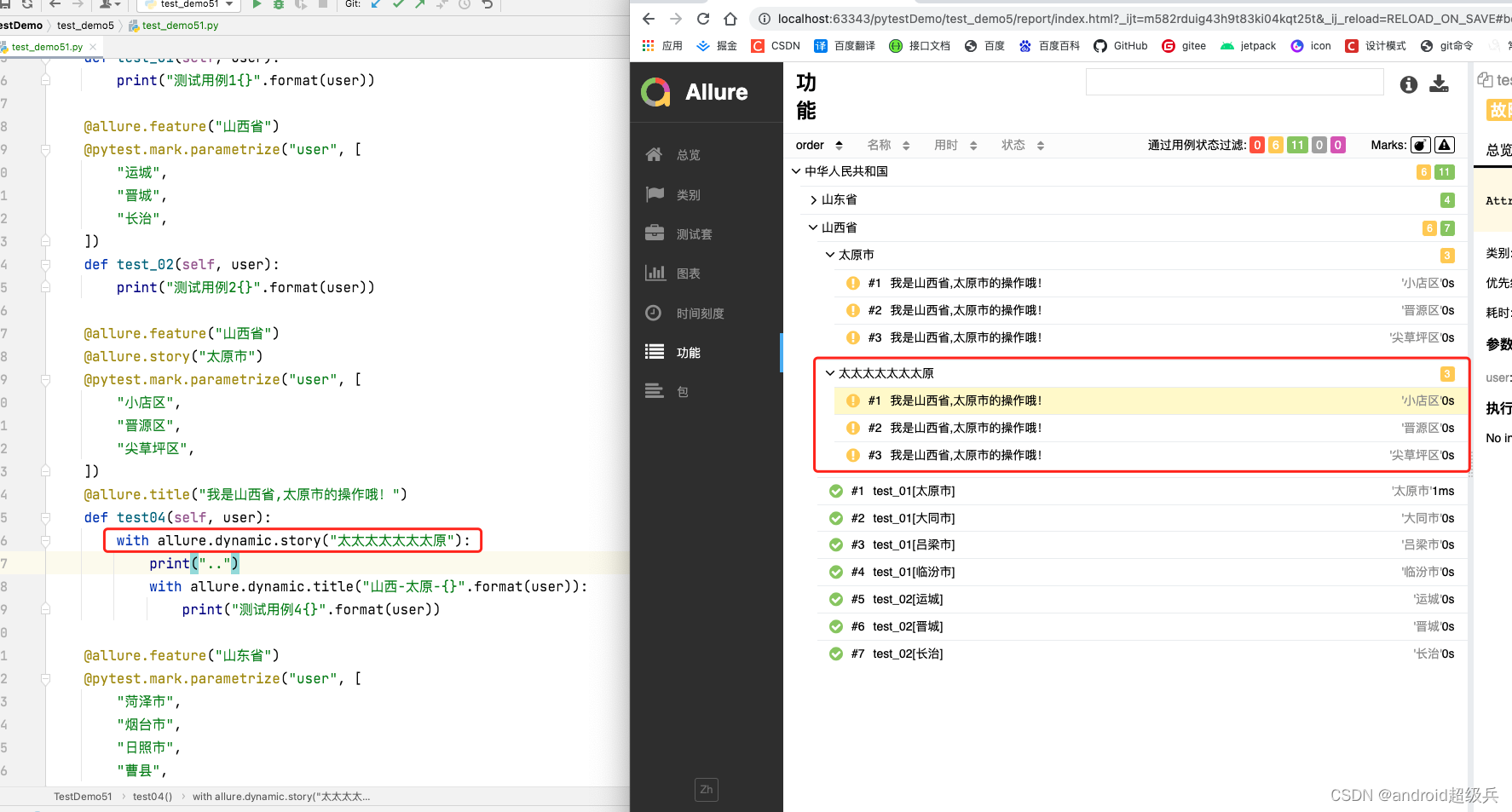The image size is (1512, 812).
Task: Click the Git commit checkmark icon
Action: [398, 4]
